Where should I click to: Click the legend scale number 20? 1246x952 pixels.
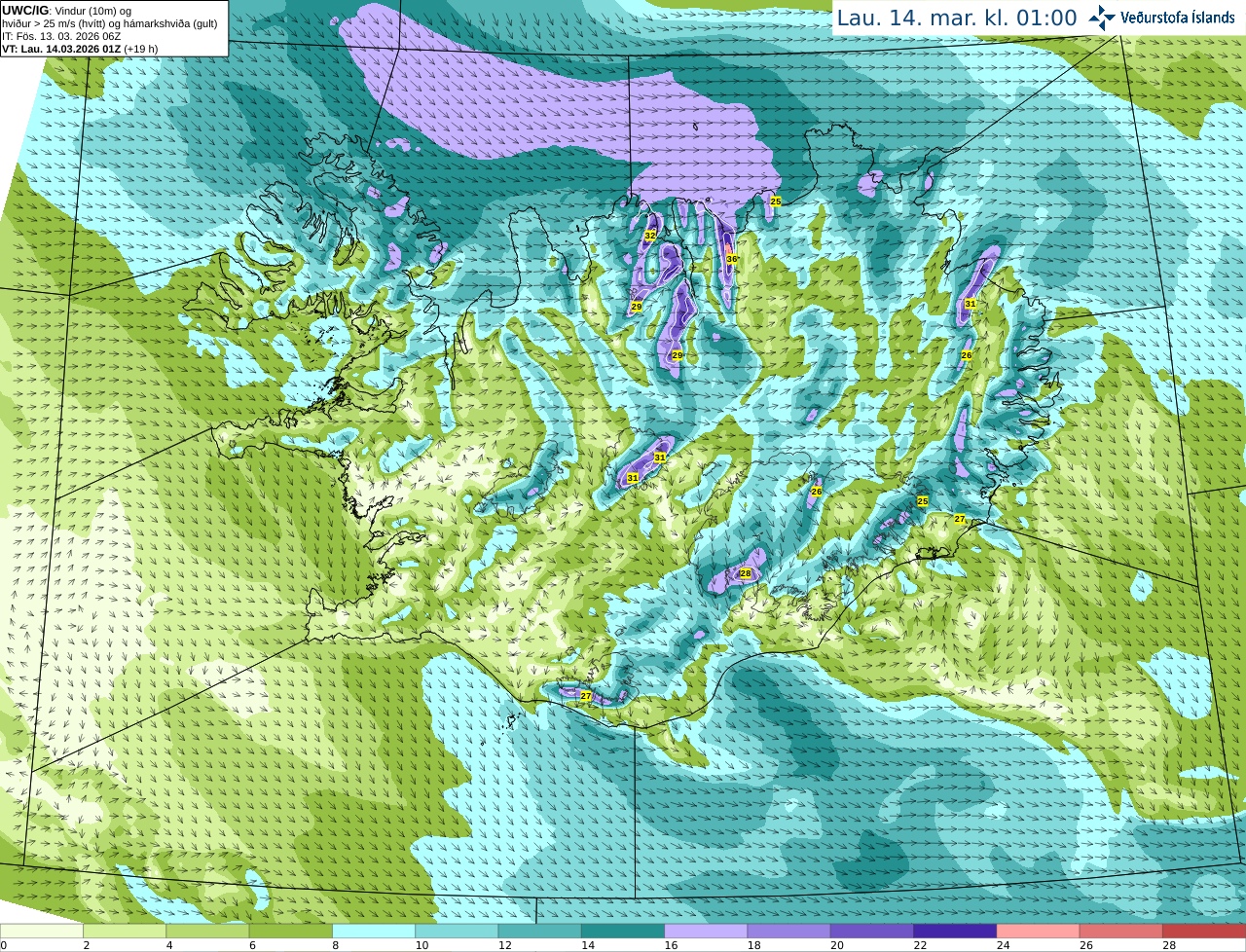pos(837,945)
